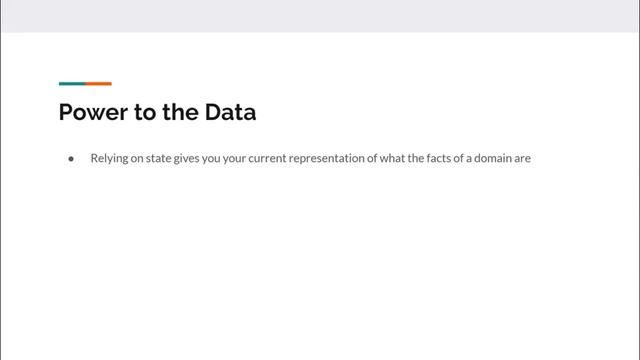The image size is (640, 360).
Task: Click the word 'your' in the bullet text
Action: coord(234,159)
